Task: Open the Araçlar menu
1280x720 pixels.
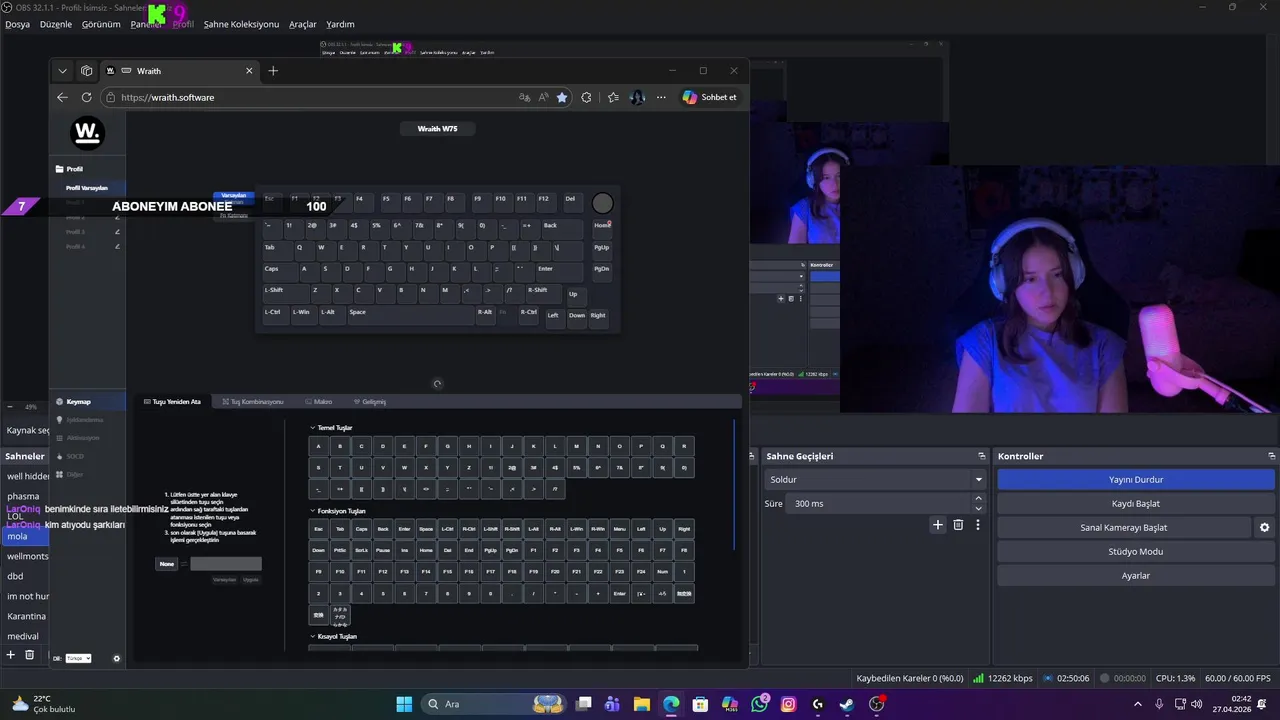Action: tap(303, 24)
